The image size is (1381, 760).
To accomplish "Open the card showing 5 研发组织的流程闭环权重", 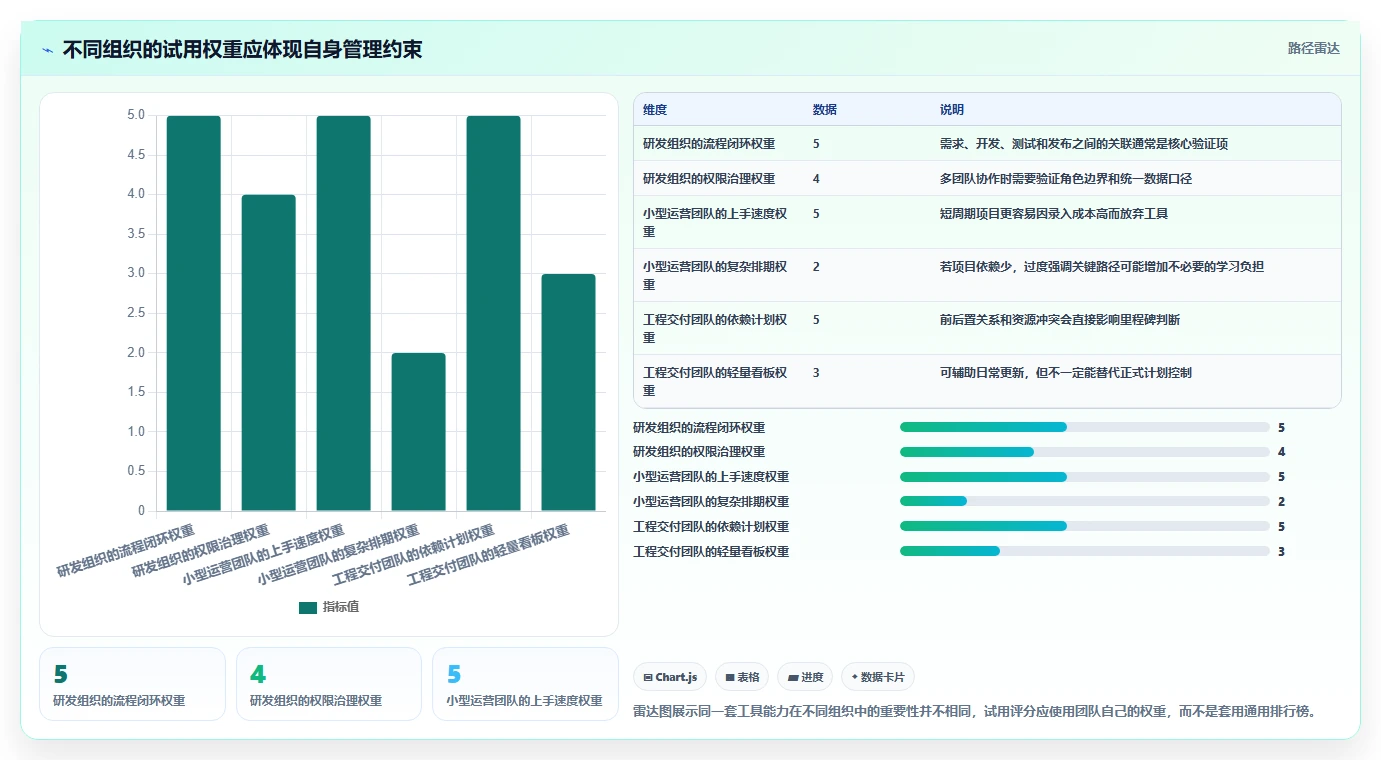I will (133, 684).
